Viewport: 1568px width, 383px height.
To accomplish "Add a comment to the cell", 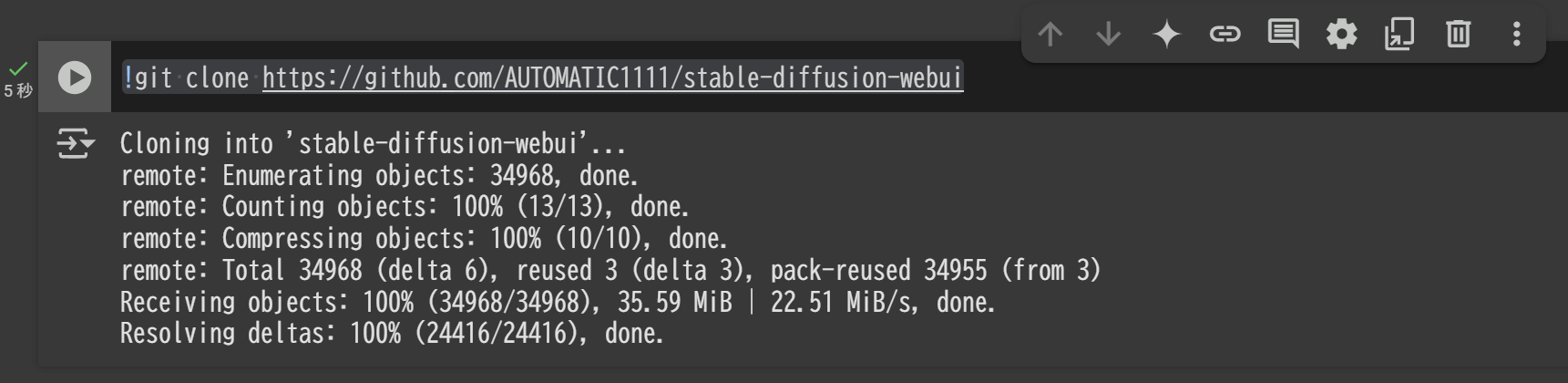I will 1284,35.
